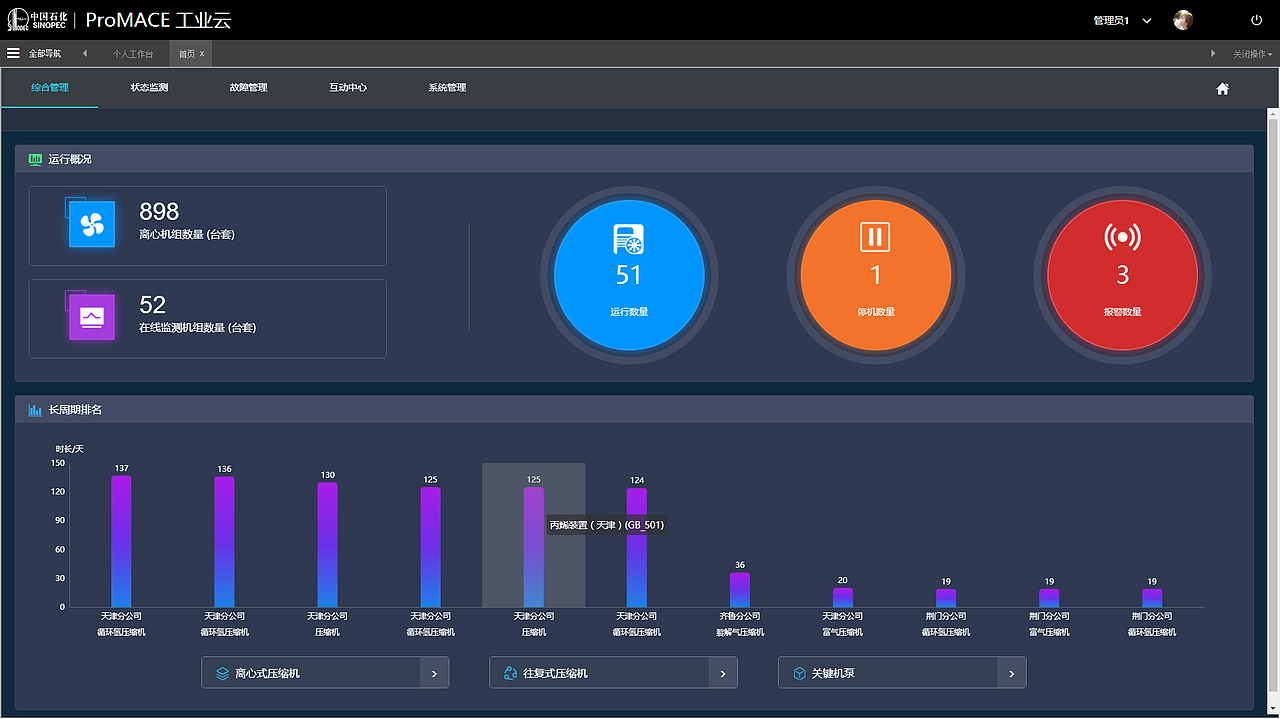
Task: Click the cube icon beside 关键机泵
Action: point(799,674)
